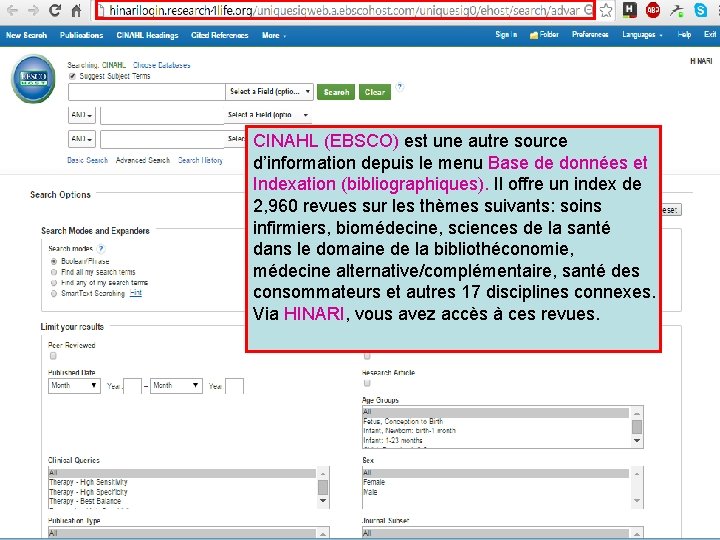Viewport: 720px width, 540px height.
Task: Toggle Peer Reviewed checkbox
Action: click(x=53, y=356)
